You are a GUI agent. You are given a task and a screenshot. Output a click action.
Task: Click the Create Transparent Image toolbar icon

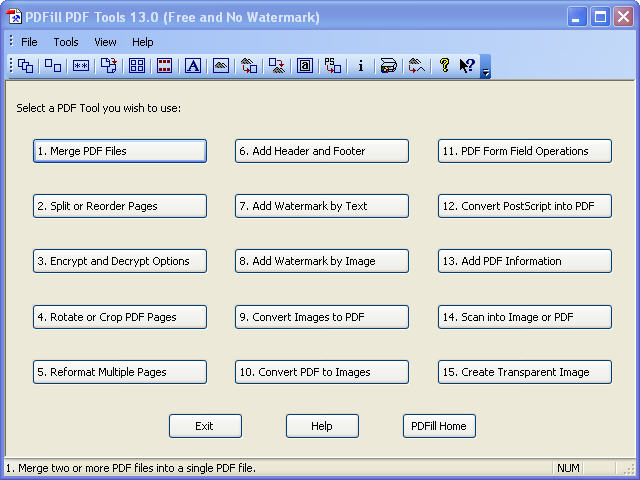point(417,66)
